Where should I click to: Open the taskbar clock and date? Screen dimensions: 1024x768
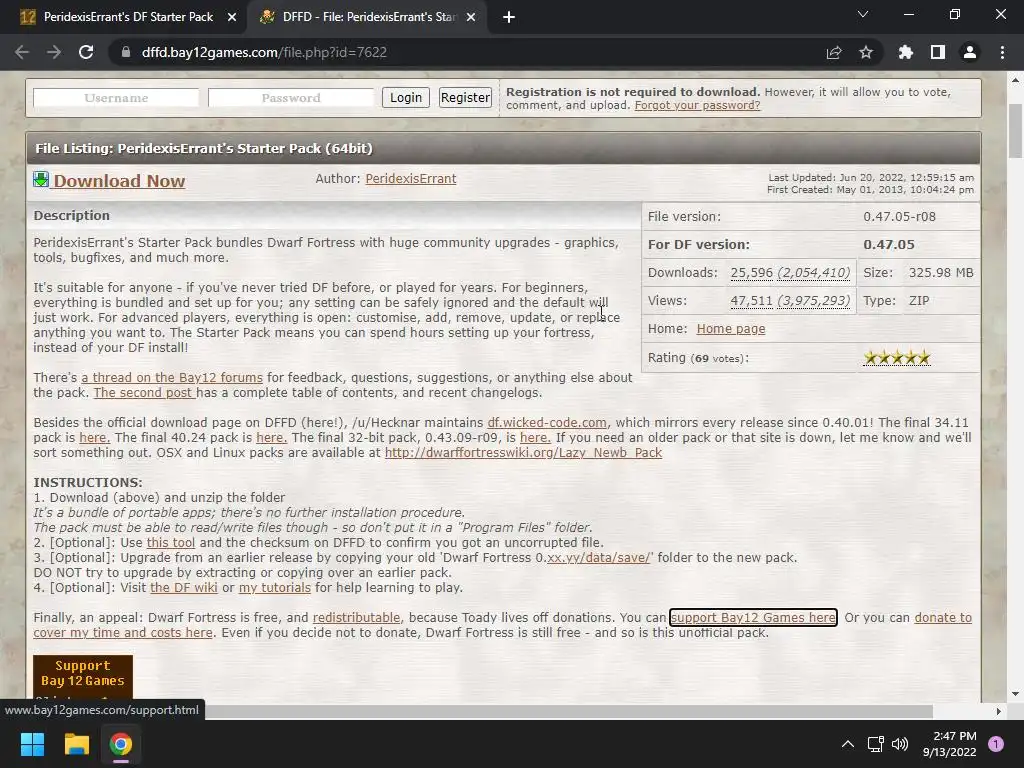[949, 744]
